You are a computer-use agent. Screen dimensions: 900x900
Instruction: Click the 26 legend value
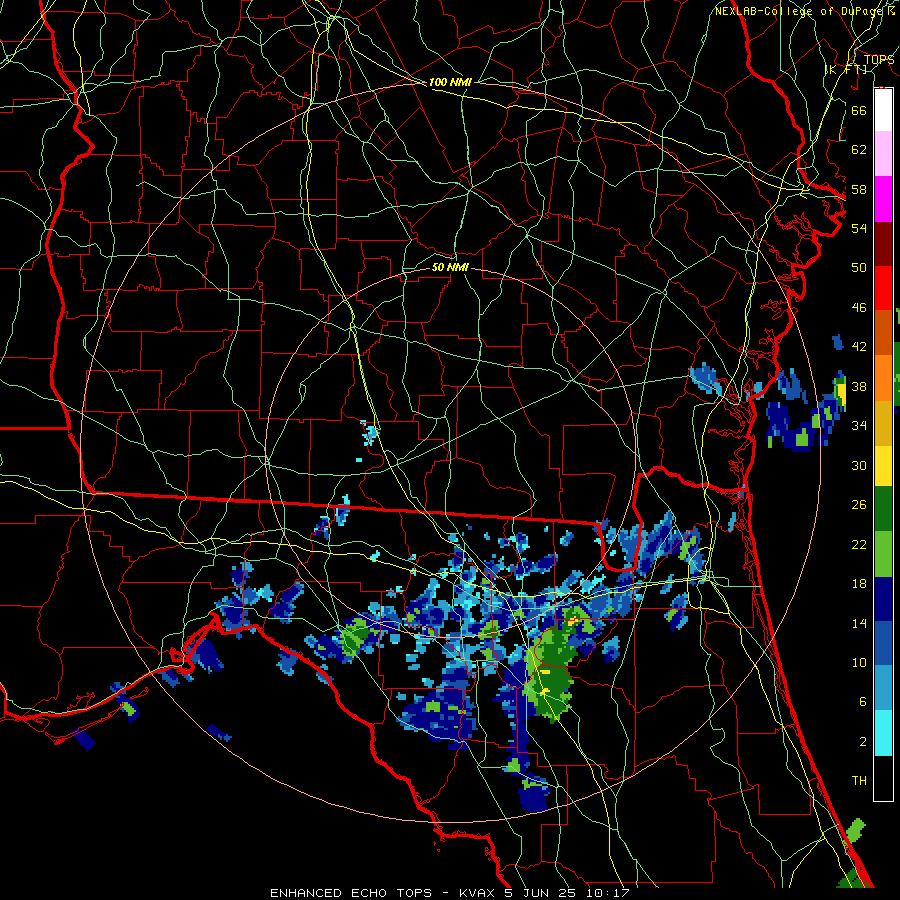(859, 505)
